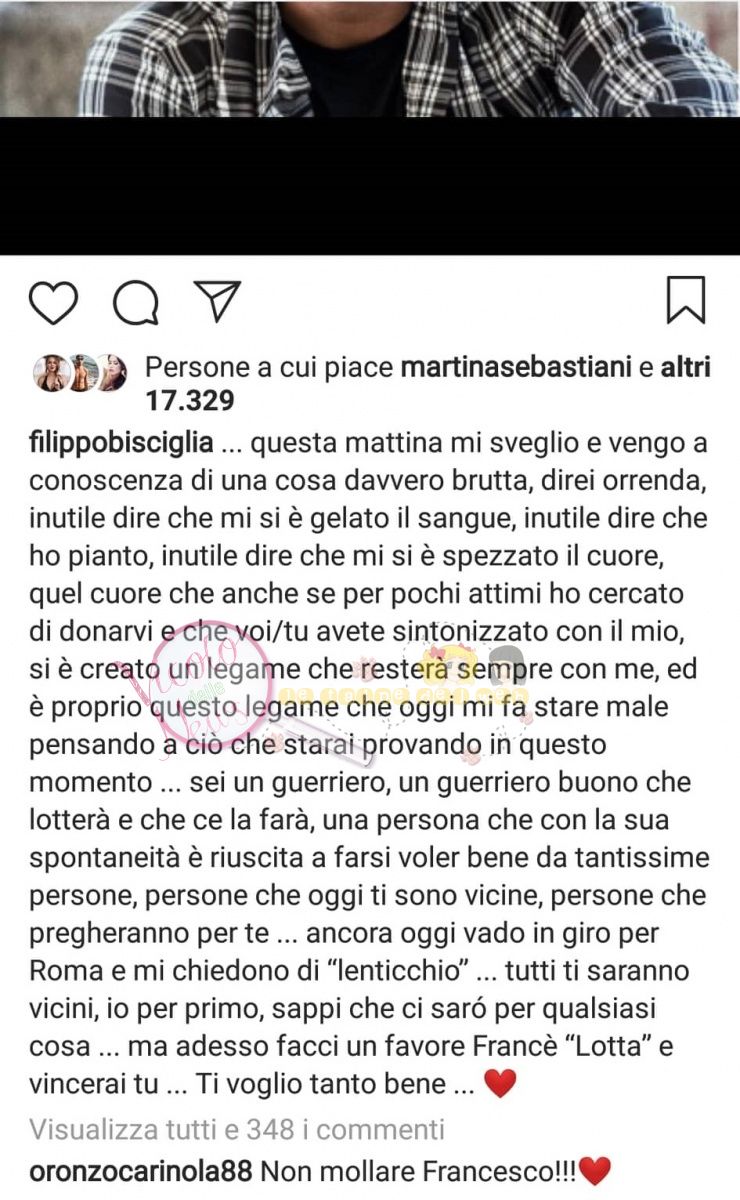Screen dimensions: 740x1200
Task: Tap the heart emoji in oronzocarinola88's comment
Action: (x=594, y=1169)
